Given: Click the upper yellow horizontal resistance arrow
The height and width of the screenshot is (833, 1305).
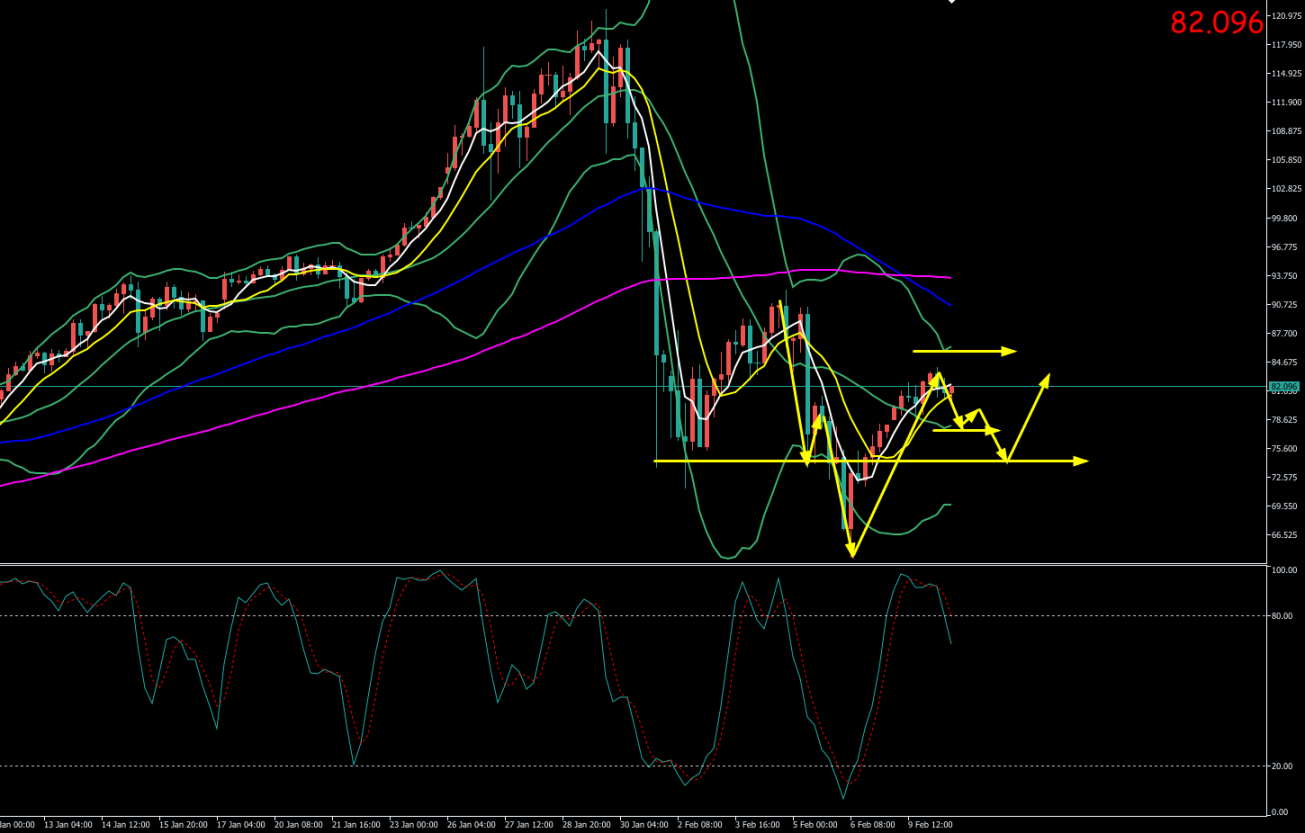Looking at the screenshot, I should (x=1008, y=351).
